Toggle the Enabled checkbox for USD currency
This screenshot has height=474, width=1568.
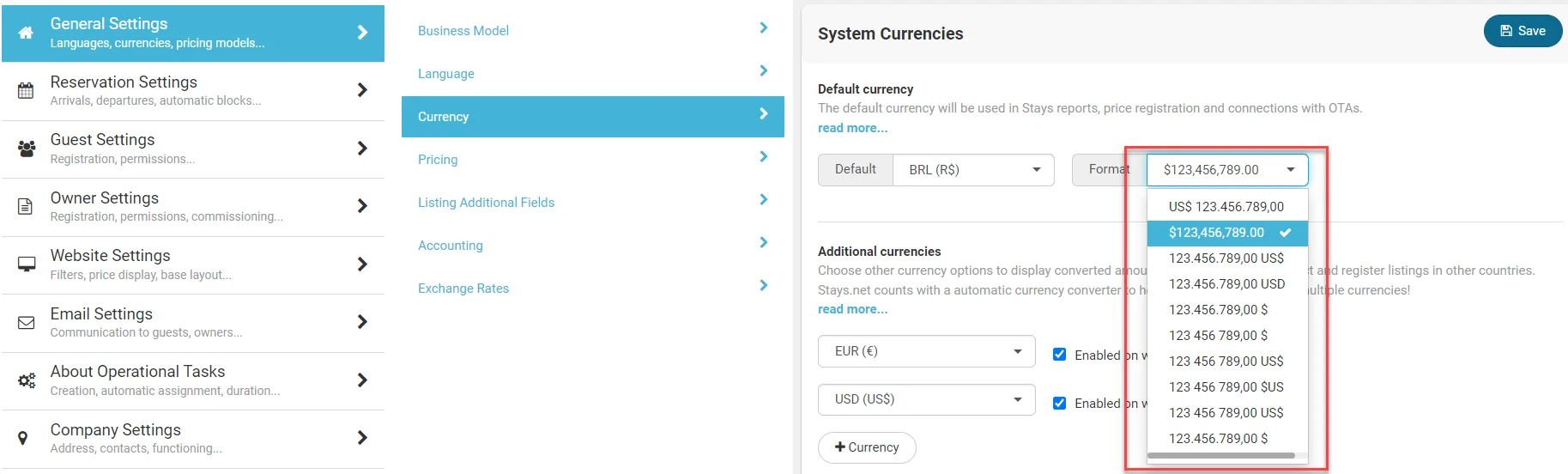pyautogui.click(x=1060, y=403)
